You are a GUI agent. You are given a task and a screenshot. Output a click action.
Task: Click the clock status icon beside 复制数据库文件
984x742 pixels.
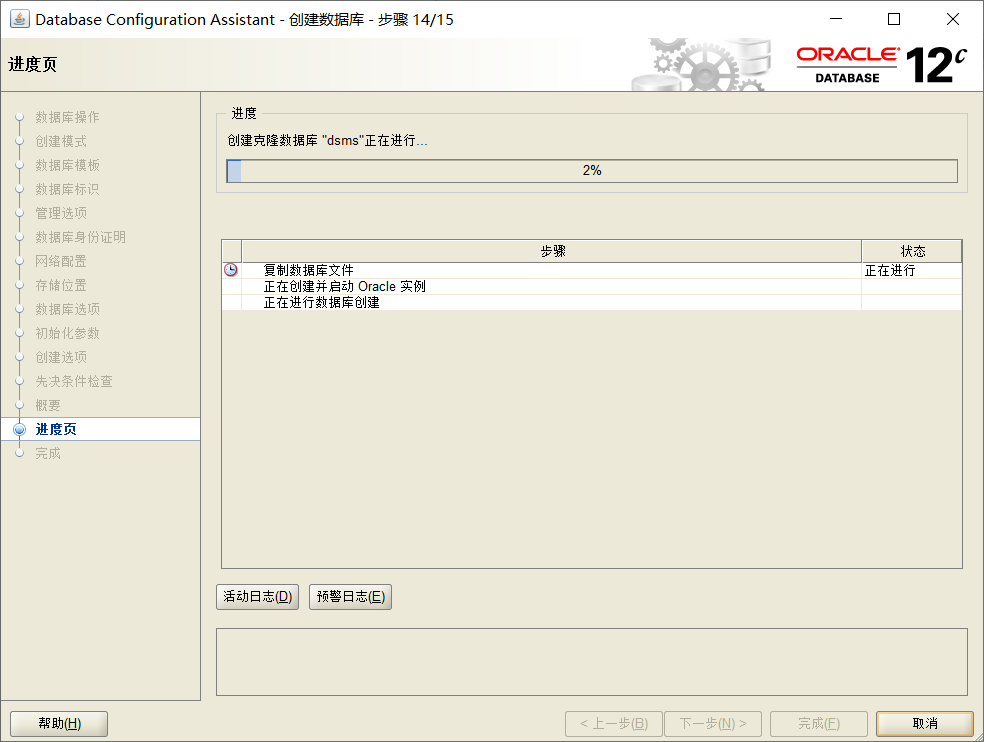coord(230,269)
